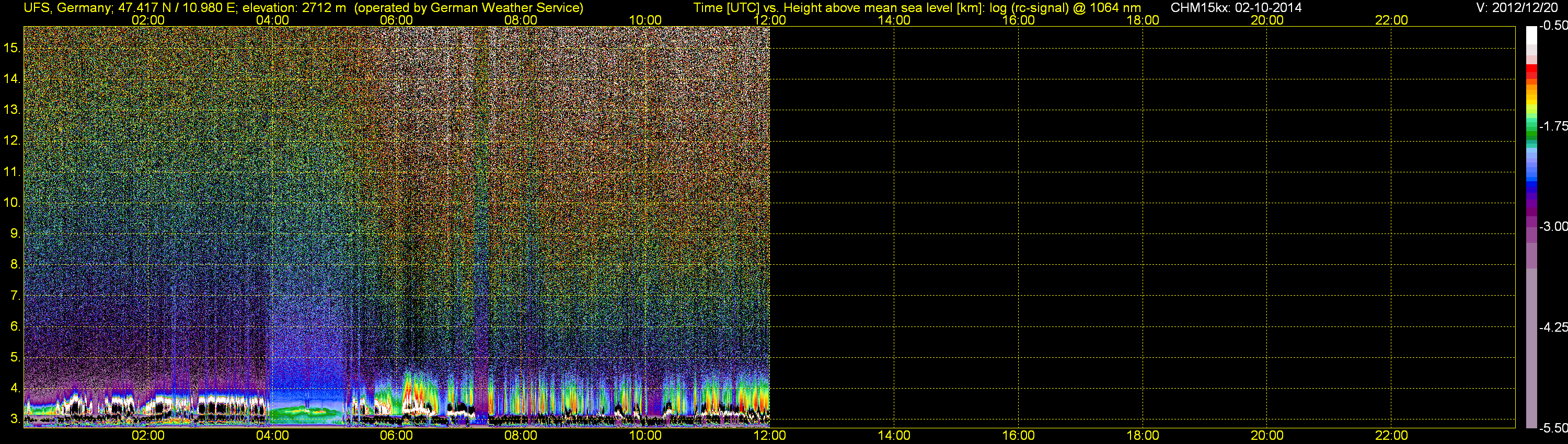Click the 04:00 label on bottom time axis

[272, 436]
